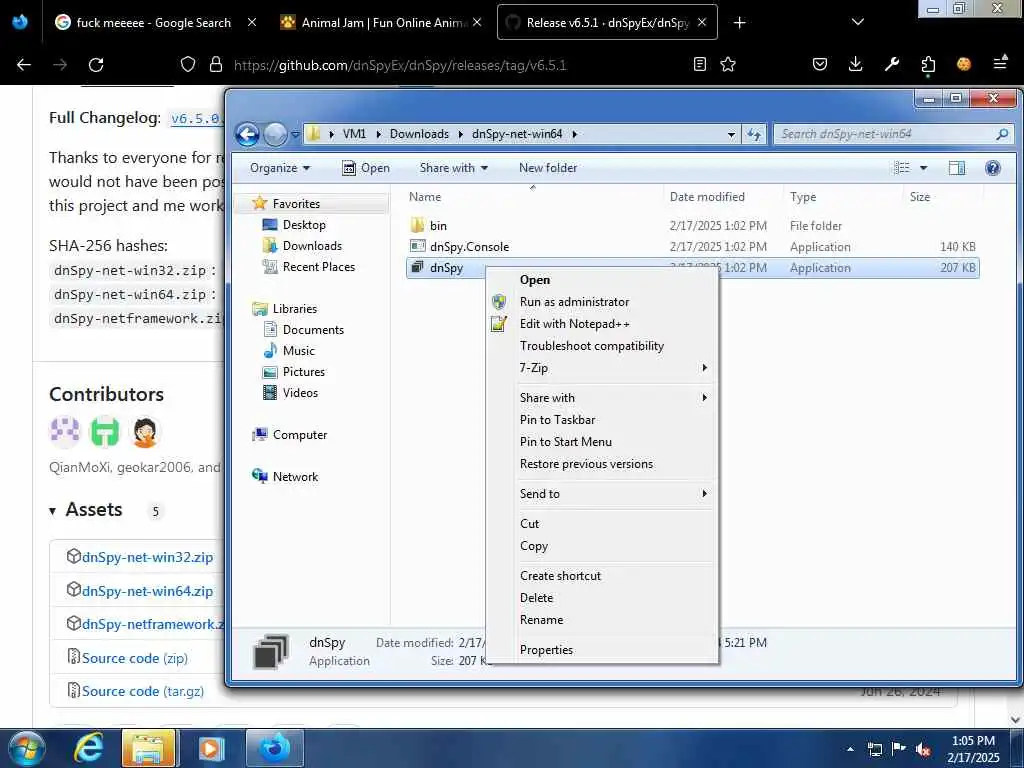
Task: Open Firefox downloads panel
Action: (x=856, y=64)
